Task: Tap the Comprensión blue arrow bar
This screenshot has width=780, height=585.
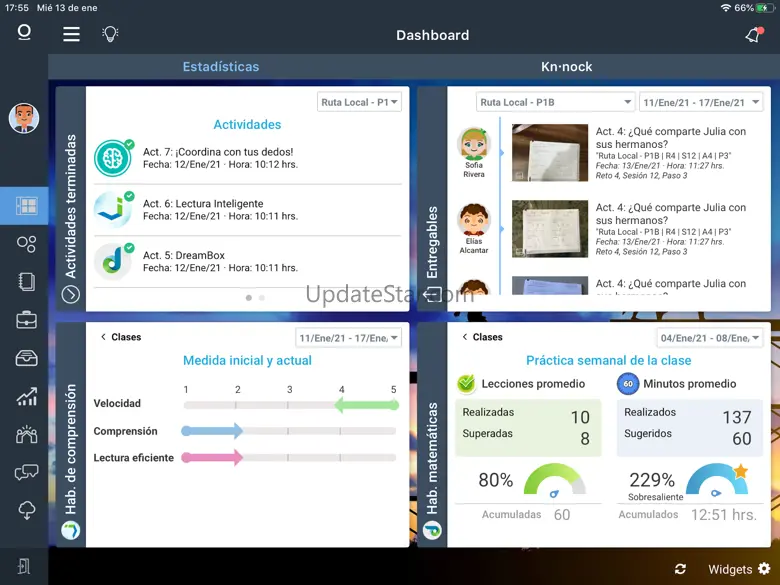Action: tap(212, 431)
